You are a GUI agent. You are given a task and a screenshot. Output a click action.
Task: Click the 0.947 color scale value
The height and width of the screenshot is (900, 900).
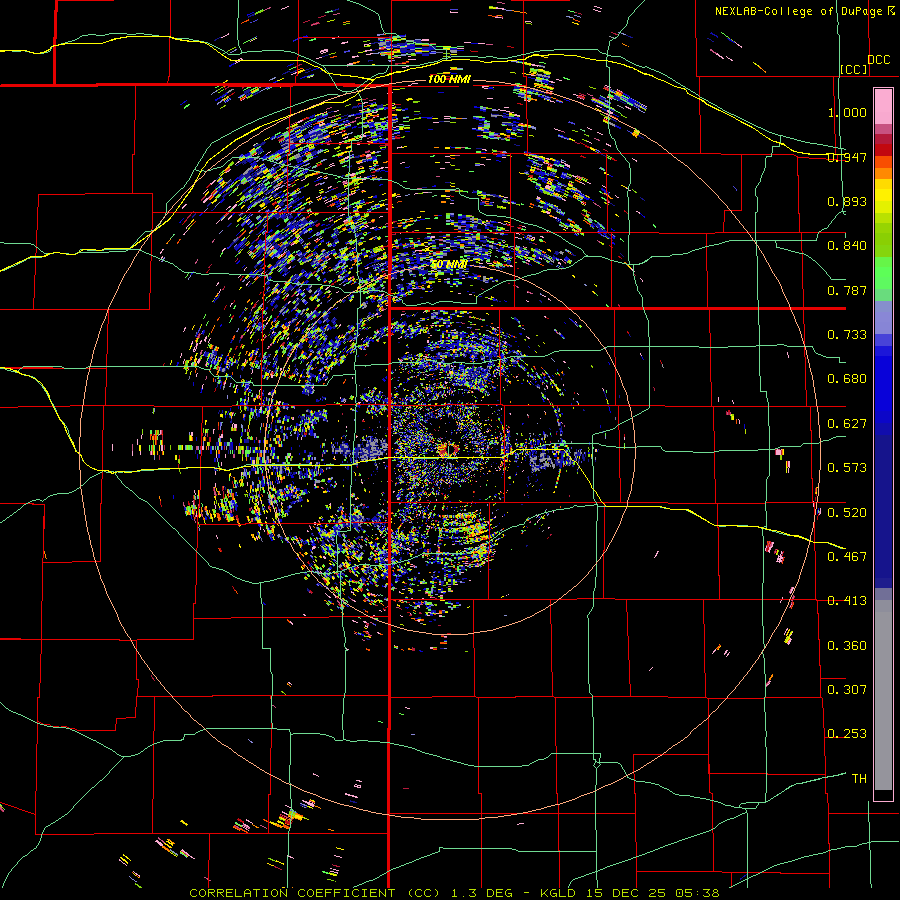(847, 157)
